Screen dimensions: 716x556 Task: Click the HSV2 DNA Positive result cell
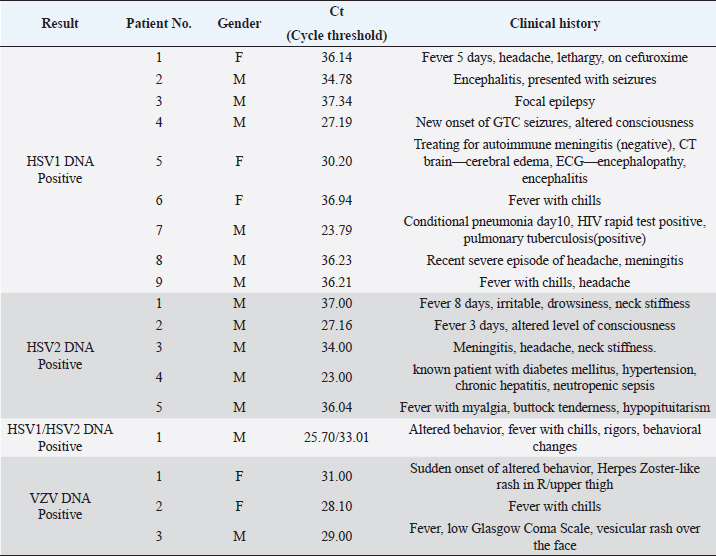(x=60, y=355)
